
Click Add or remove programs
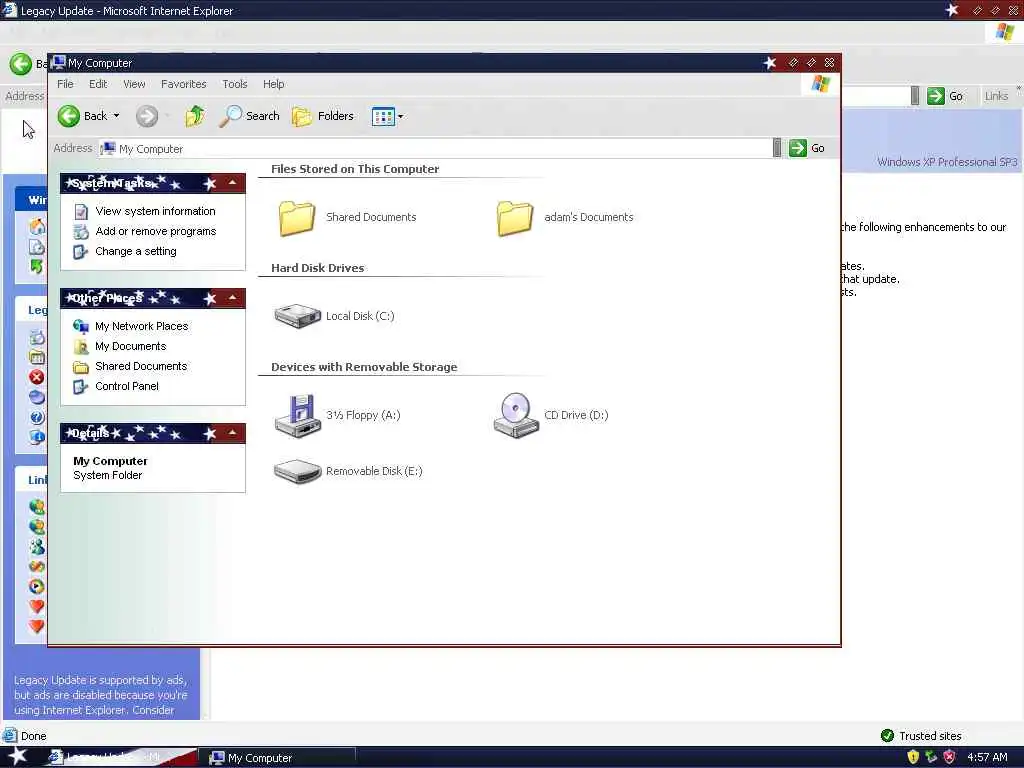(155, 231)
